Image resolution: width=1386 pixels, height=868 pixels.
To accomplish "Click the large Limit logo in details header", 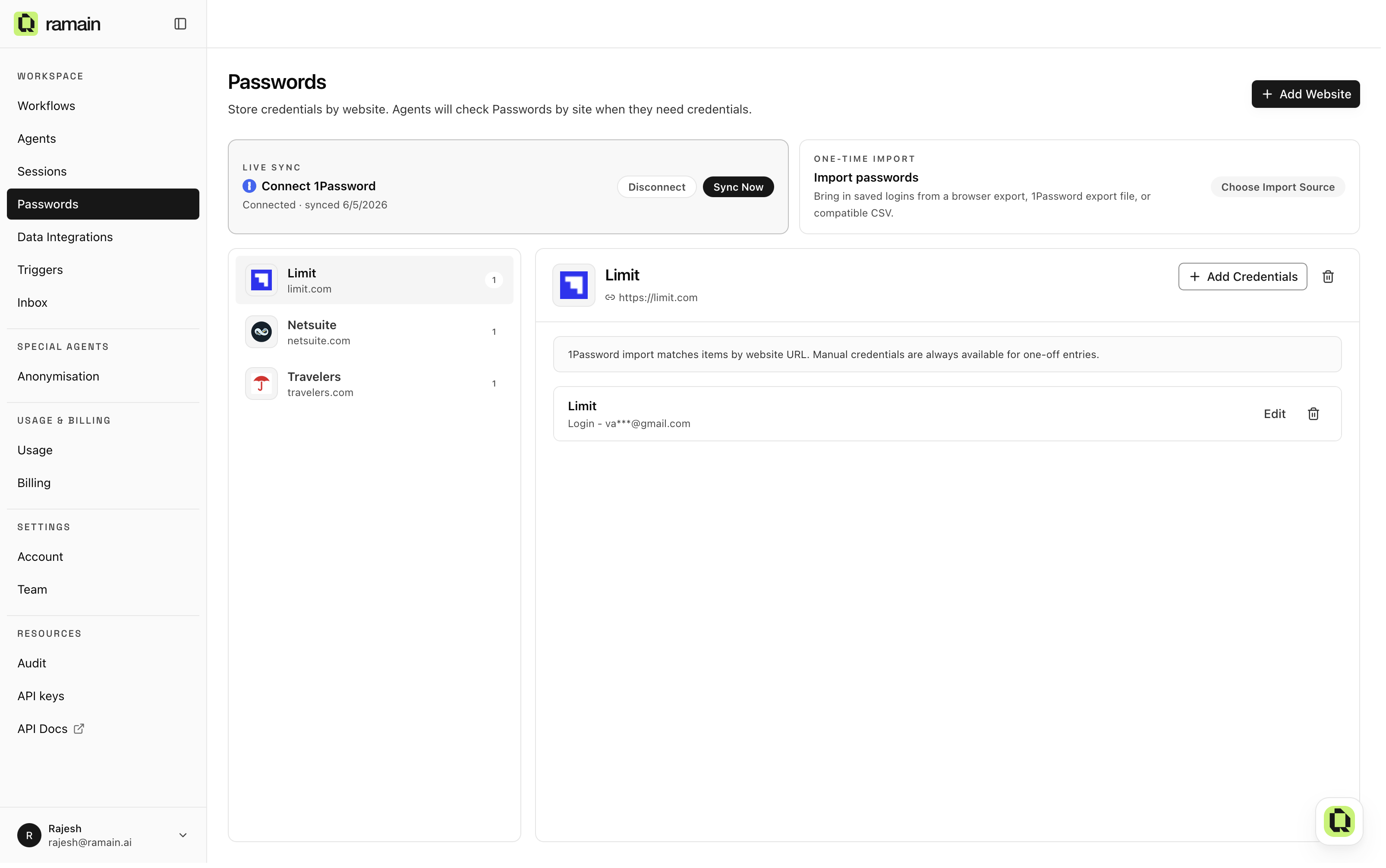I will [573, 285].
